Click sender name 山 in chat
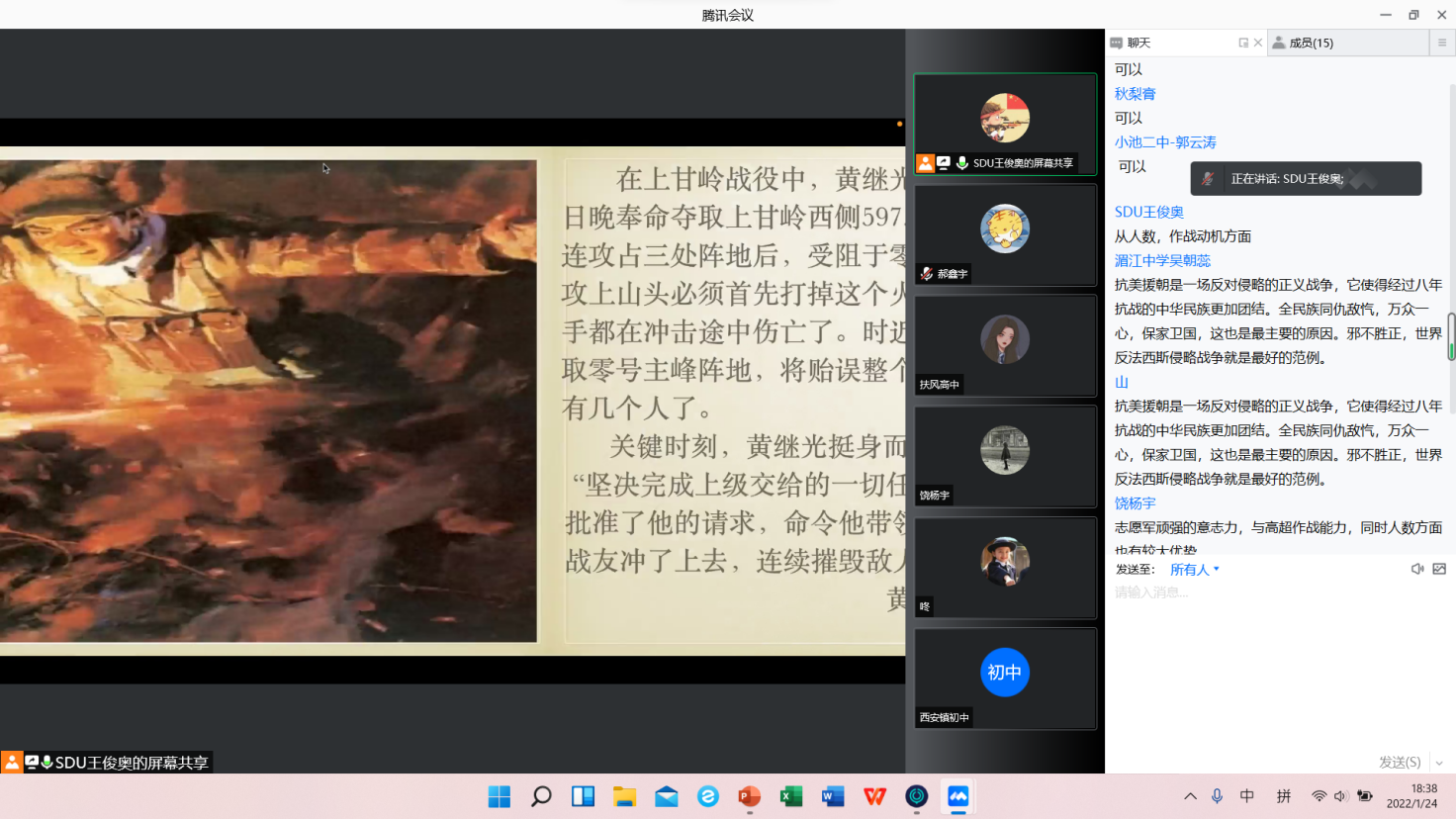 coord(1122,382)
